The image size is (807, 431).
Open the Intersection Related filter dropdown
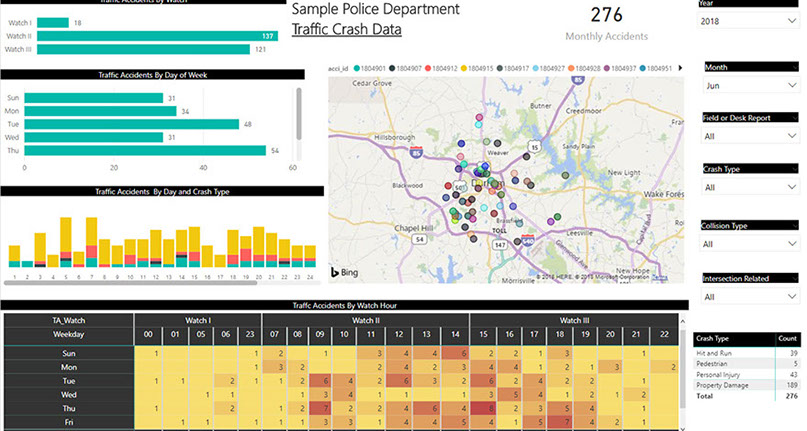[x=744, y=296]
